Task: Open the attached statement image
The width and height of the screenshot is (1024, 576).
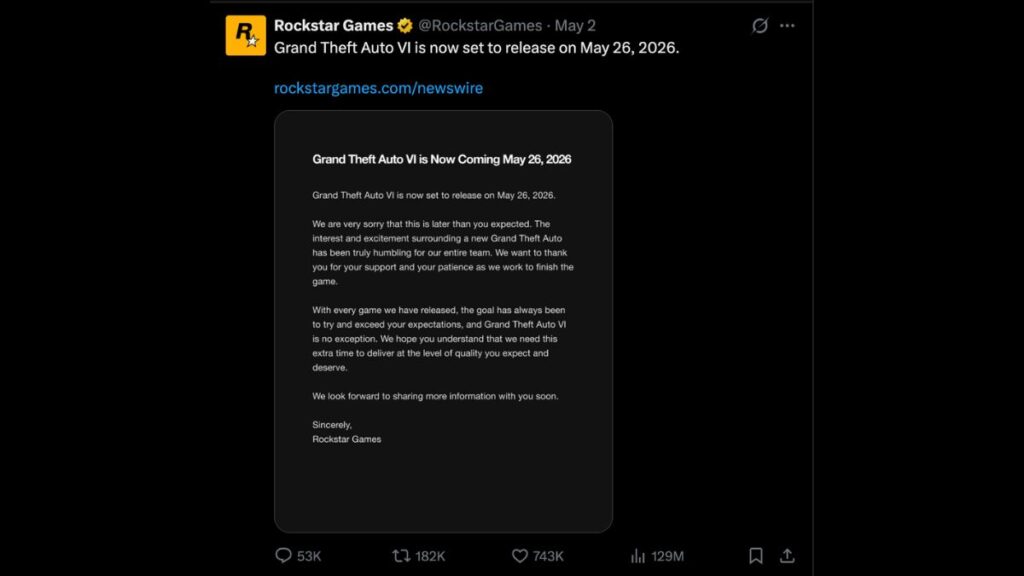Action: pos(443,320)
